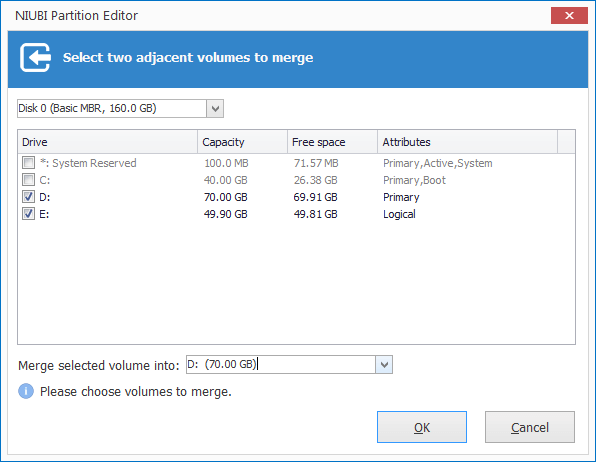Open the Disk 0 selection dropdown arrow
This screenshot has width=596, height=462.
tap(215, 109)
